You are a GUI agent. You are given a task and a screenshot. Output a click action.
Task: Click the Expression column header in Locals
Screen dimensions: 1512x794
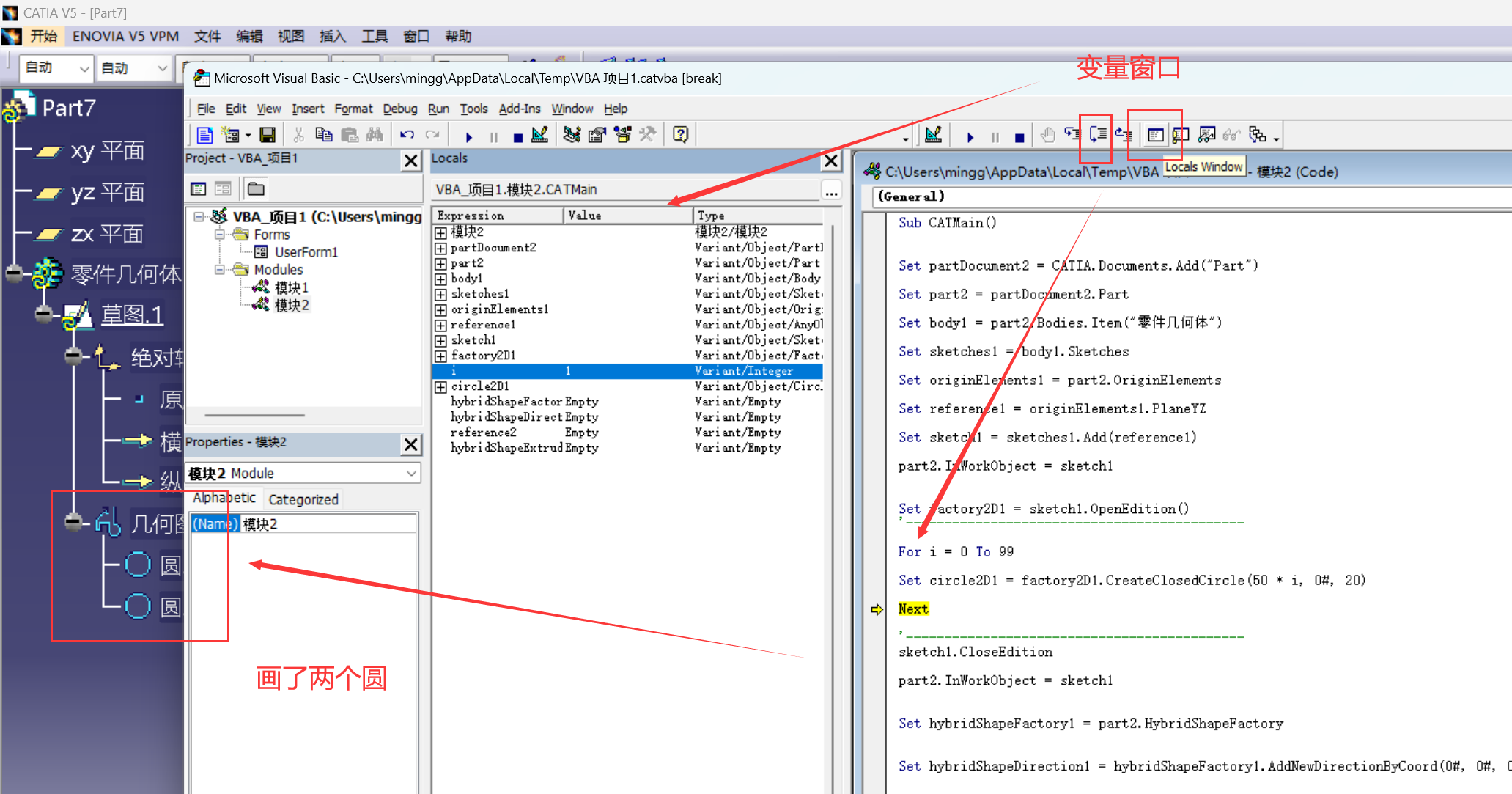coord(498,216)
